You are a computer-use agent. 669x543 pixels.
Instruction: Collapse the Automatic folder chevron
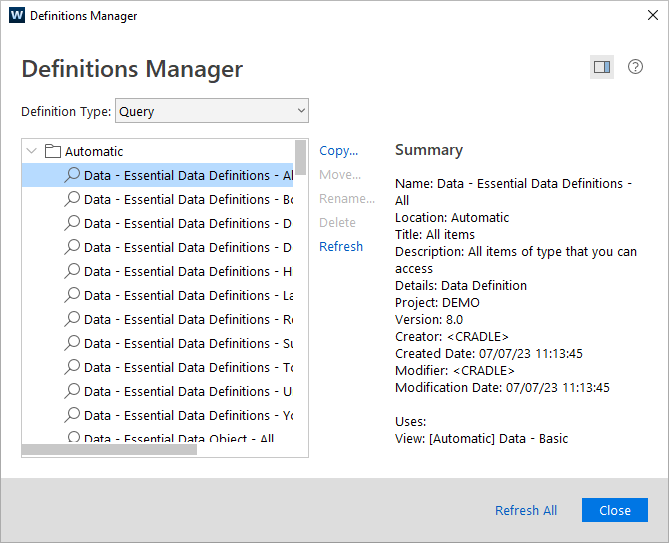(x=32, y=151)
